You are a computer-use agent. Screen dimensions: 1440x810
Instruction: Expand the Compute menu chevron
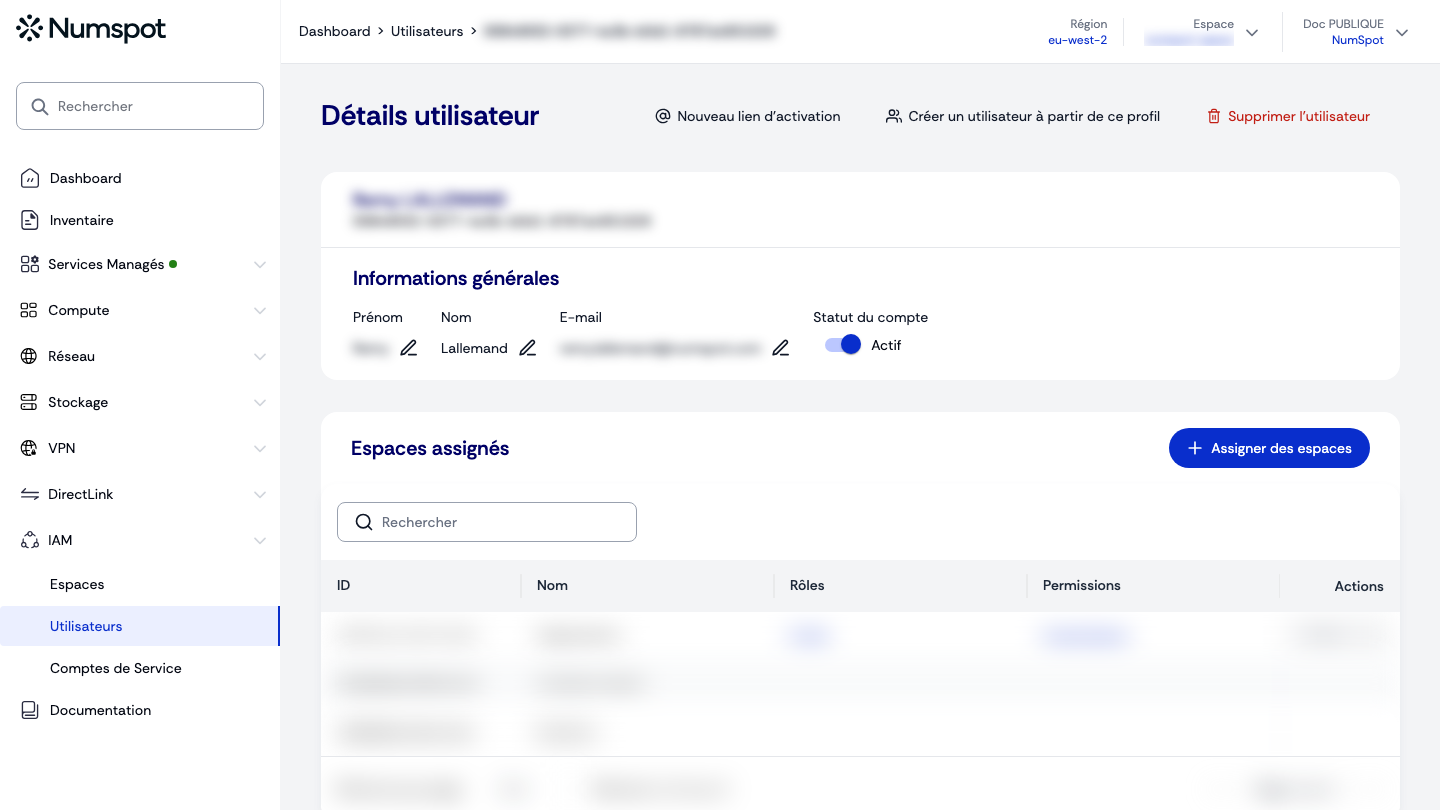click(260, 311)
